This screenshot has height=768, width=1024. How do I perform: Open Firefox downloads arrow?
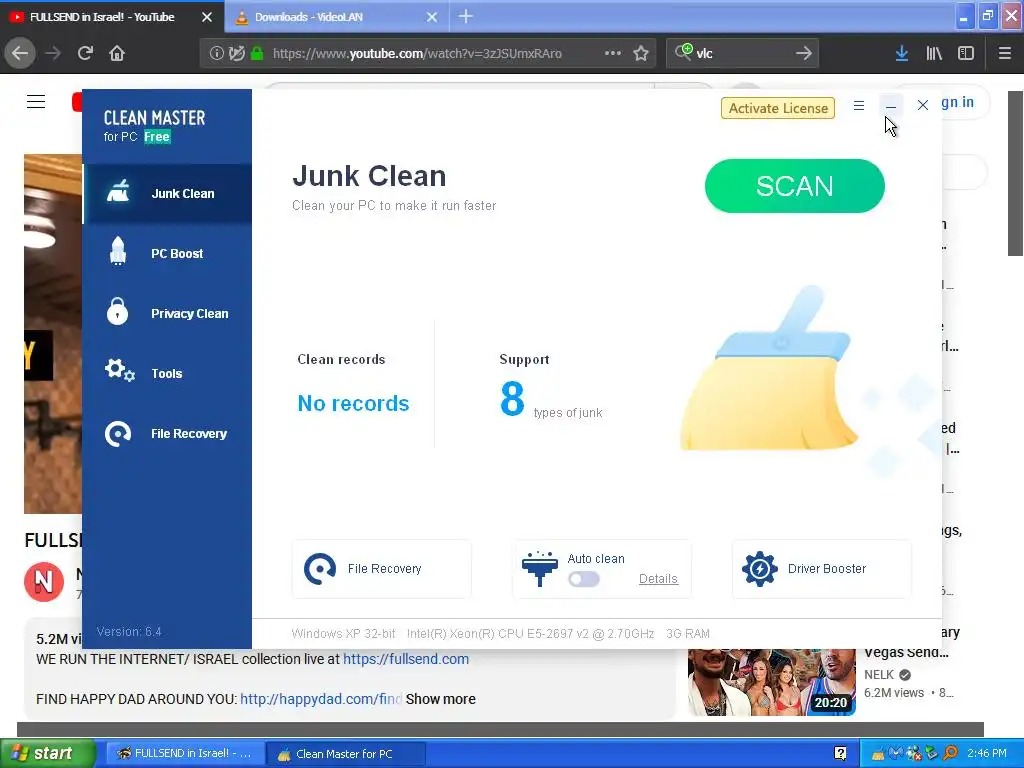902,54
